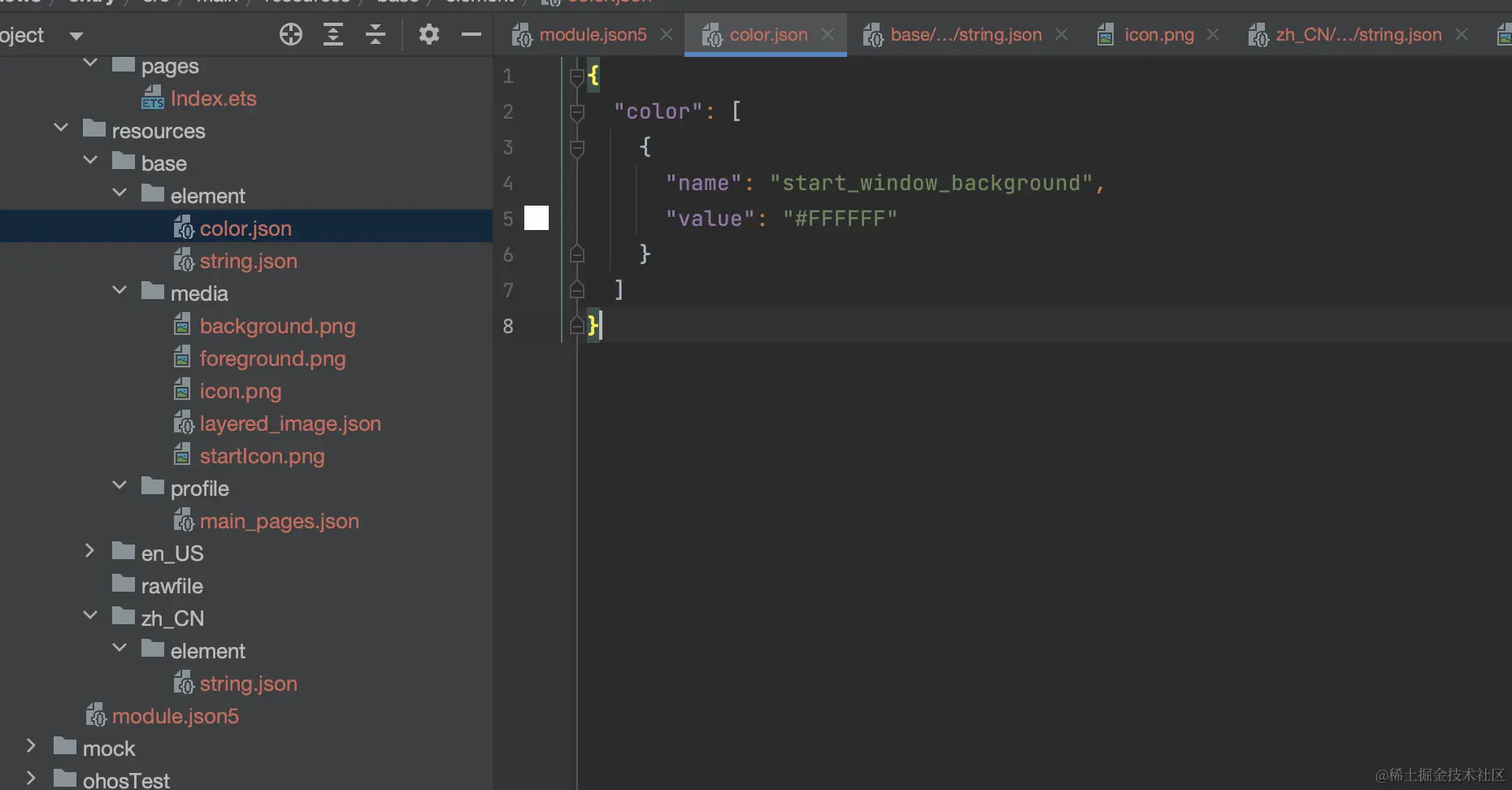Click the foreground.png image file icon

coord(183,358)
